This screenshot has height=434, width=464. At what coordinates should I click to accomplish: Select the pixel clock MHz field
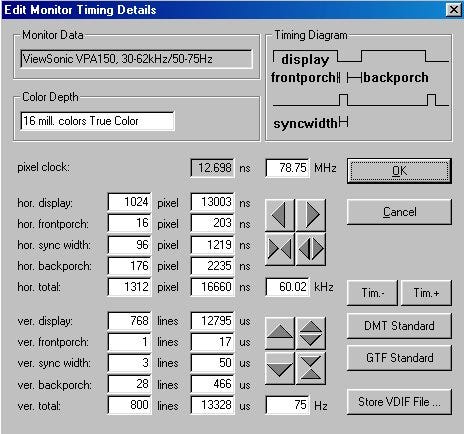coord(287,168)
